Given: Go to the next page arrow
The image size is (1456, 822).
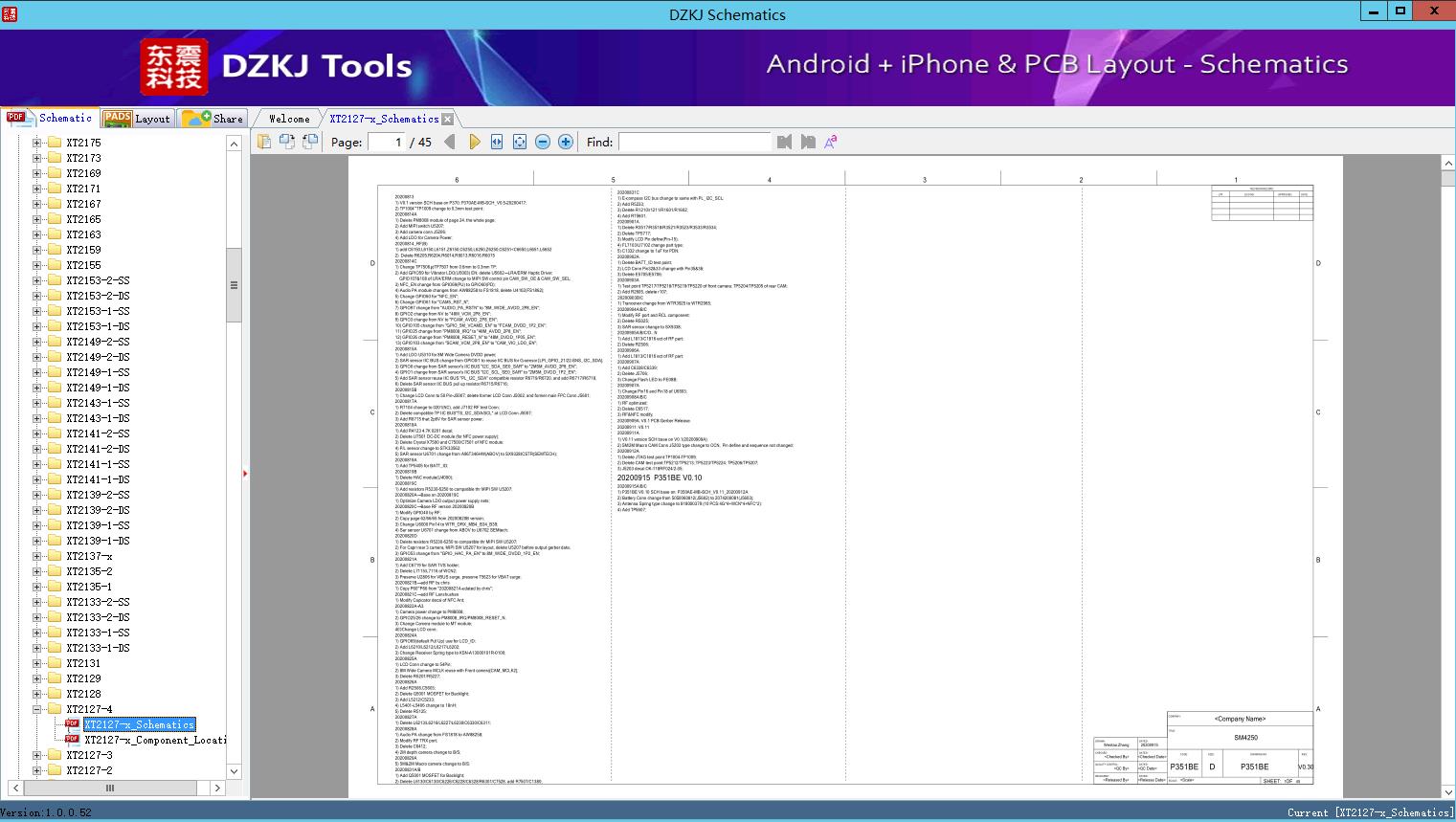Looking at the screenshot, I should 474,142.
